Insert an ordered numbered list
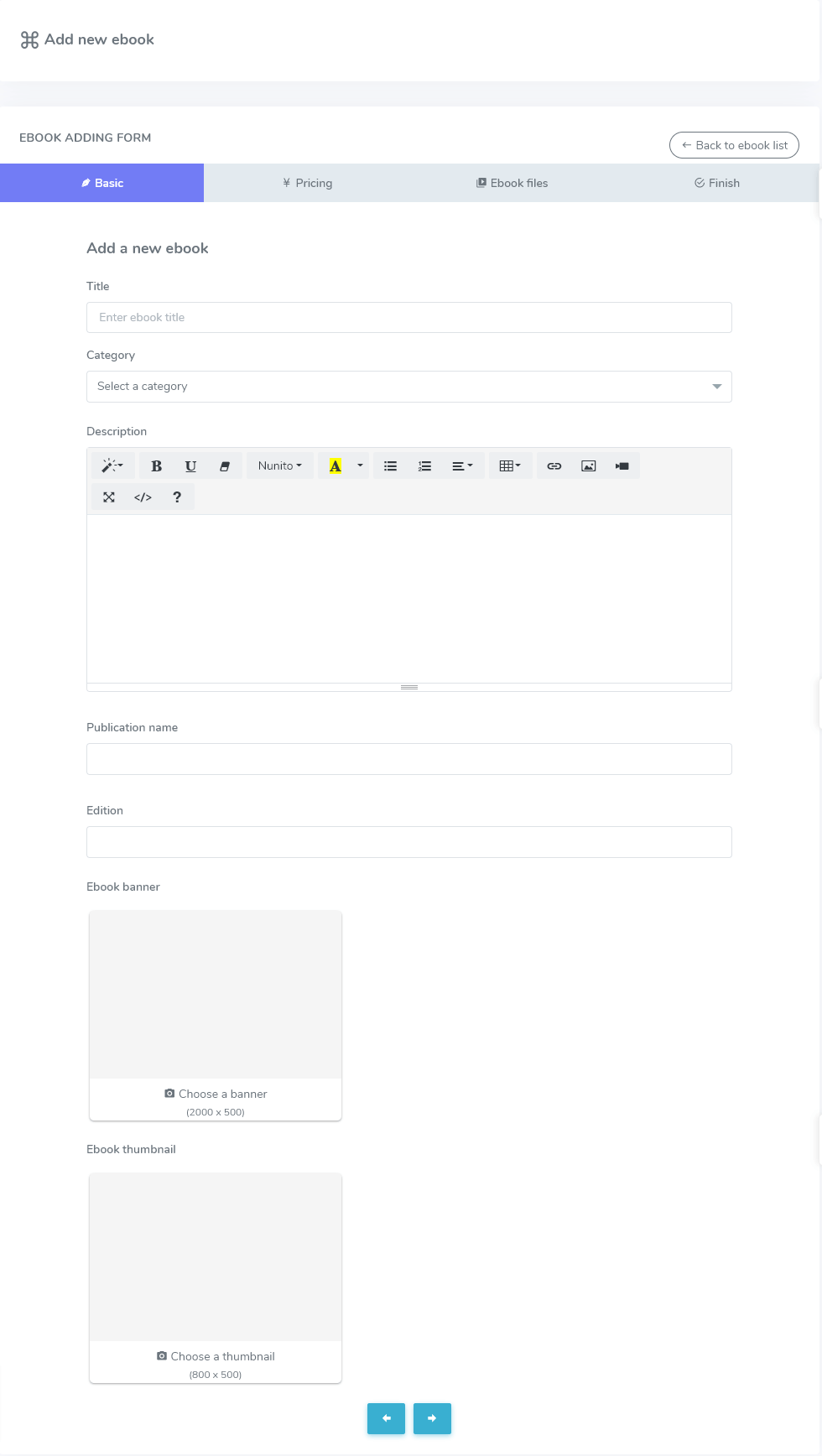 pyautogui.click(x=425, y=466)
